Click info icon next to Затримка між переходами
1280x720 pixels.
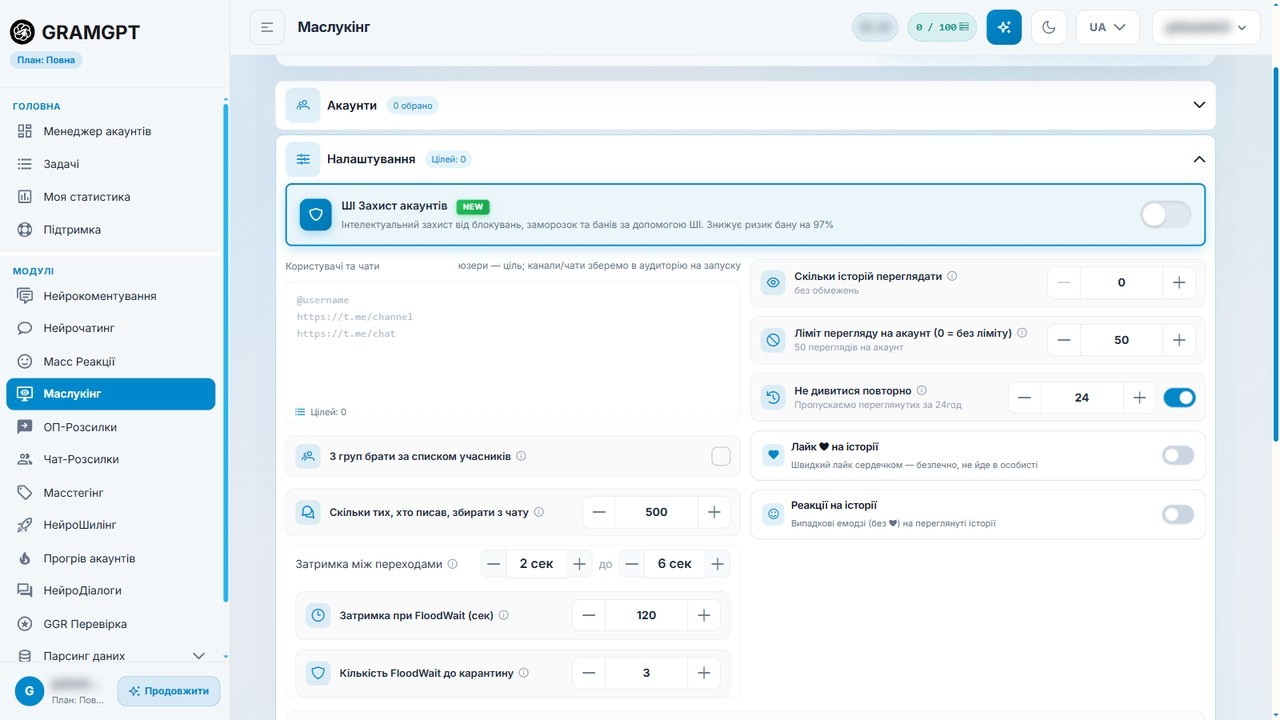point(452,564)
